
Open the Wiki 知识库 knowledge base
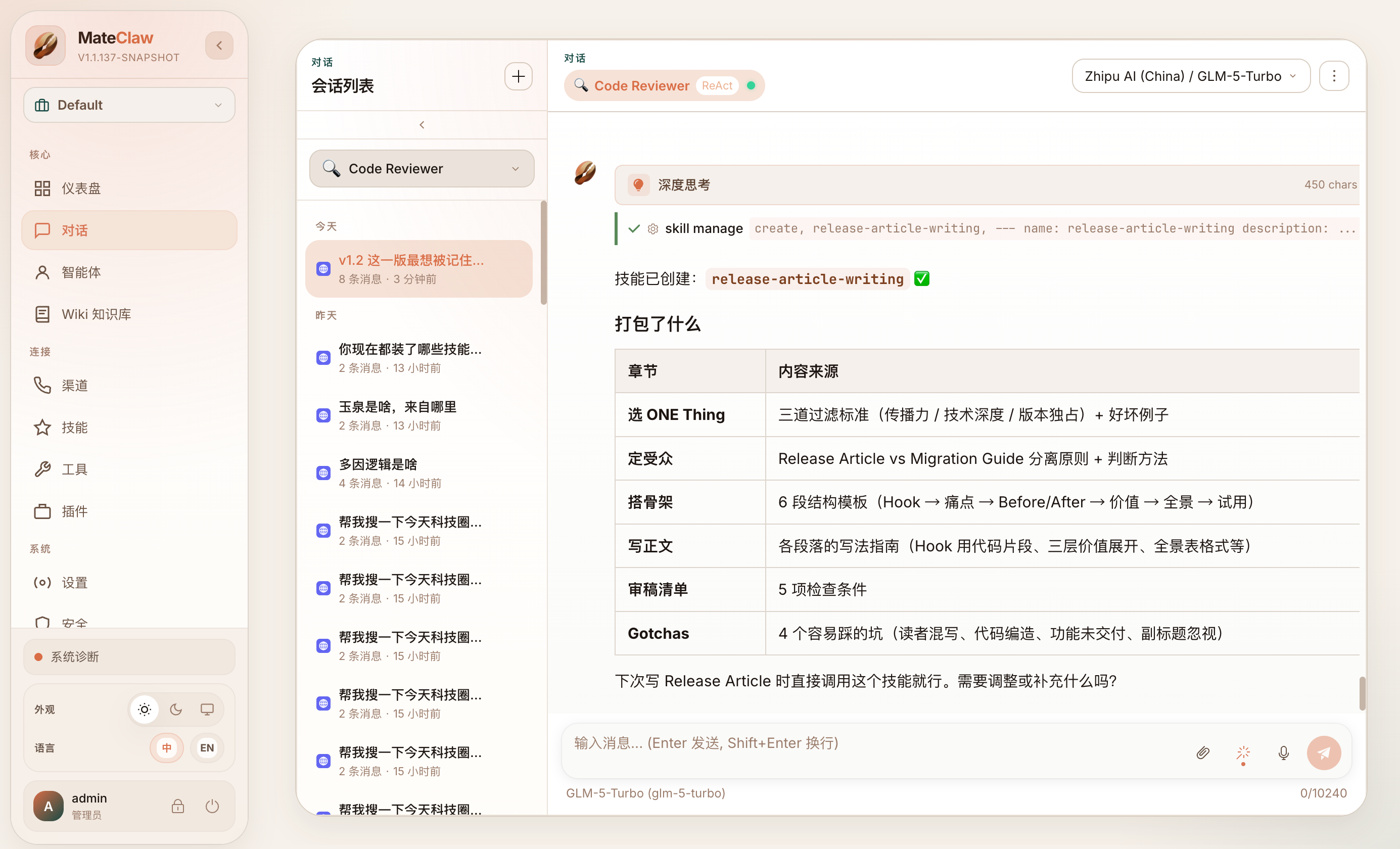pyautogui.click(x=96, y=313)
